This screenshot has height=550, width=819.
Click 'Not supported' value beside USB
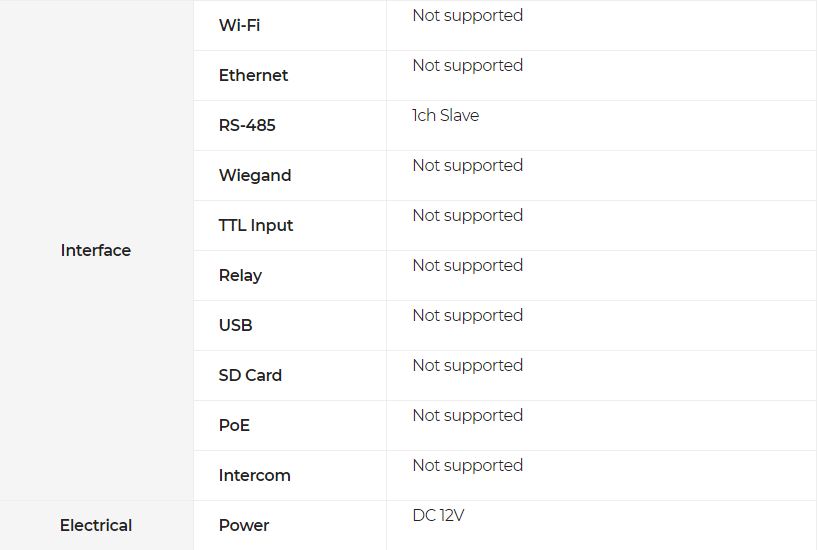[x=467, y=315]
